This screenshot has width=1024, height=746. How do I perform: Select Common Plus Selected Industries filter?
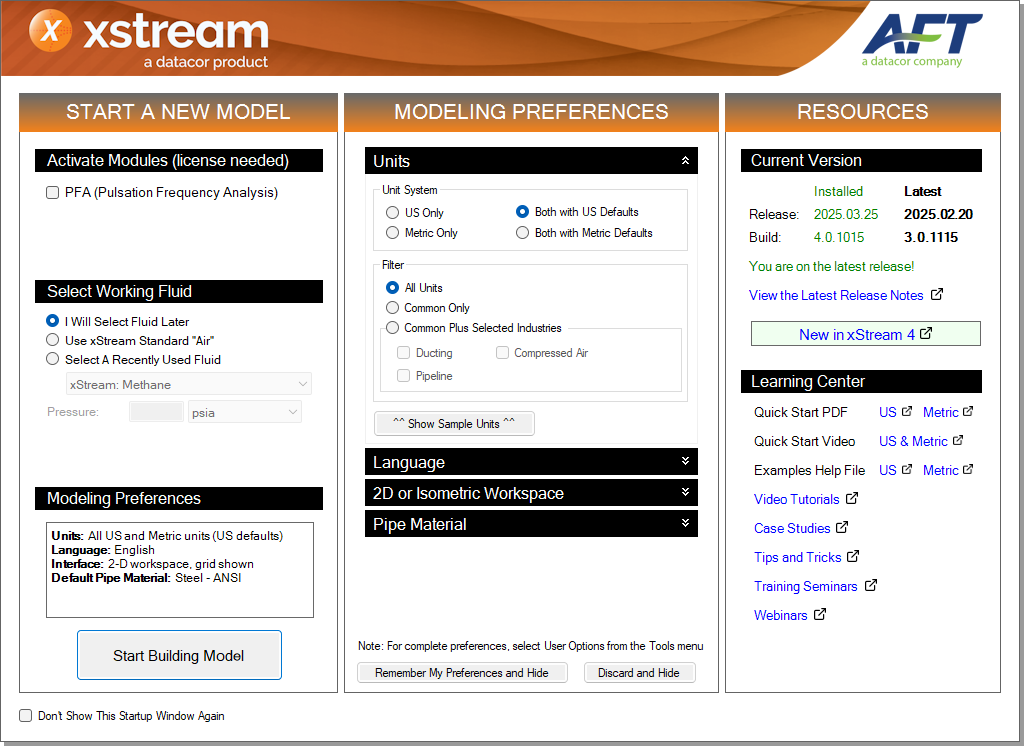point(392,328)
